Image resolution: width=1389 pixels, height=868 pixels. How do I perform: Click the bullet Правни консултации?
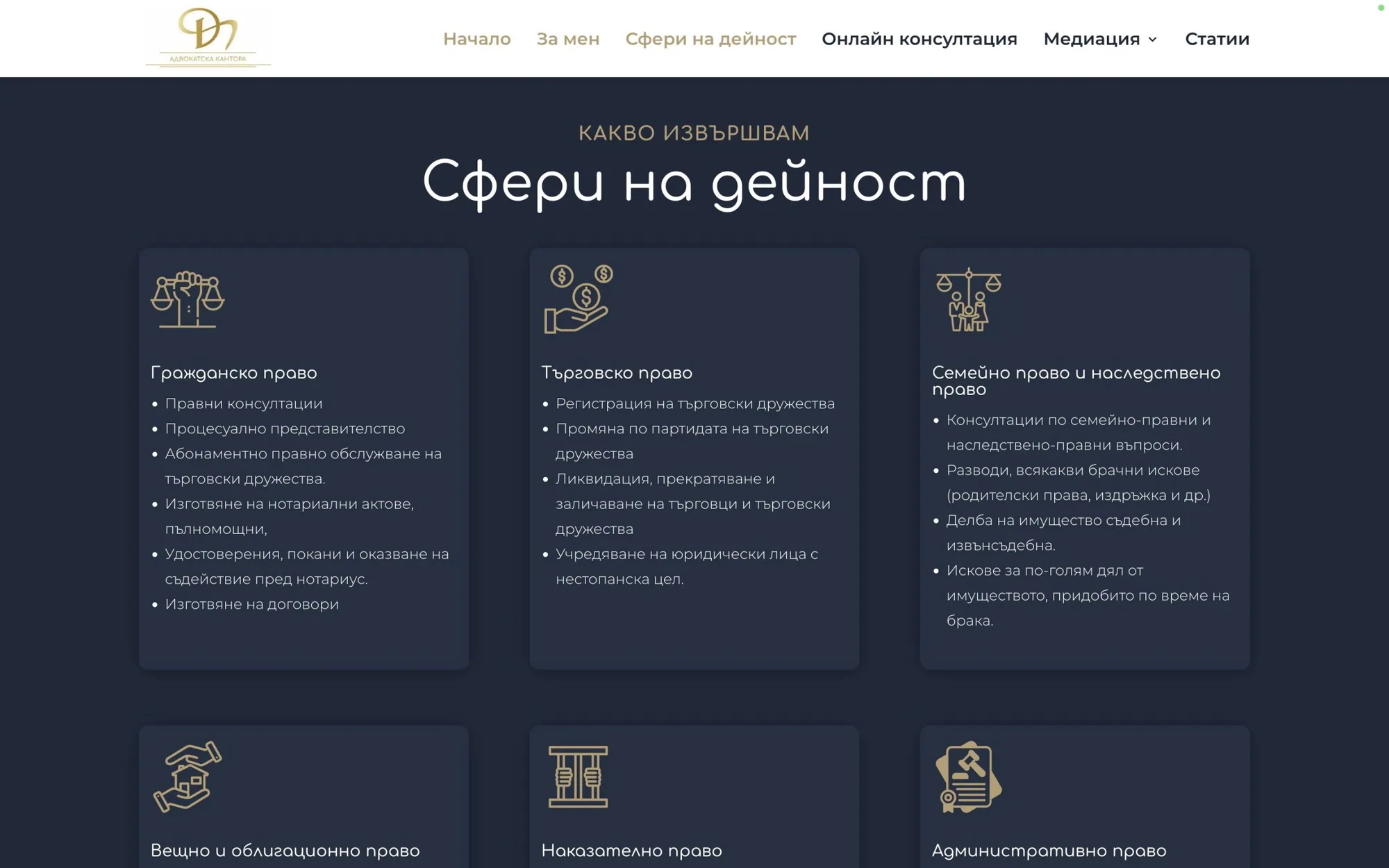(x=244, y=403)
